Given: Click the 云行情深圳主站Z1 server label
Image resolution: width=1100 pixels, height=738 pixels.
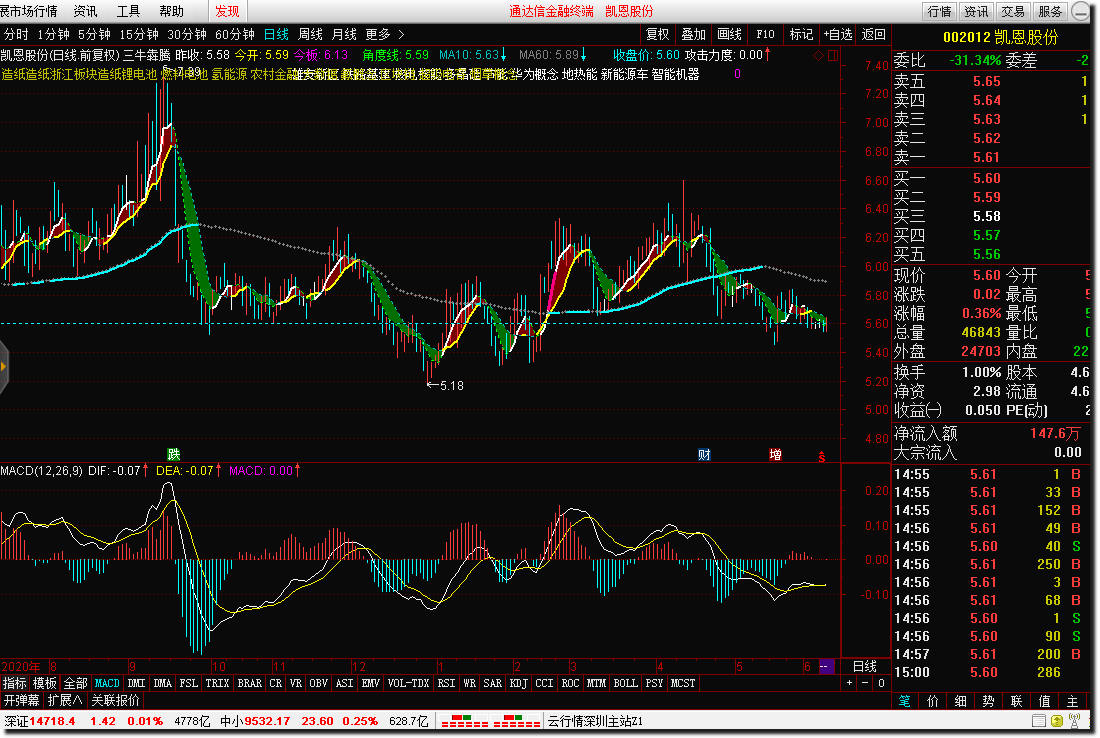Looking at the screenshot, I should coord(595,720).
